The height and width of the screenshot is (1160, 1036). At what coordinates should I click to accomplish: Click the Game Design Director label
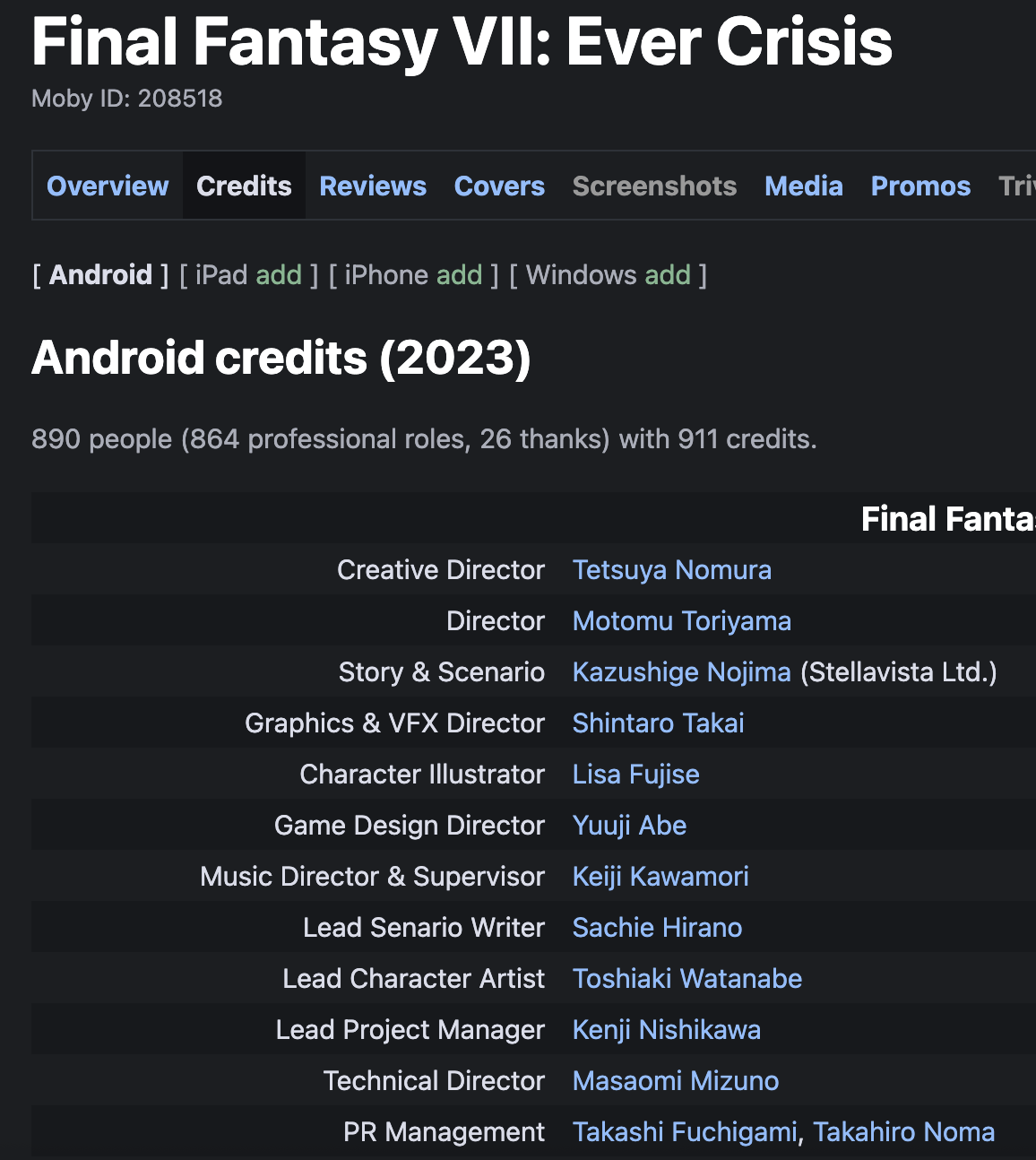(x=410, y=826)
